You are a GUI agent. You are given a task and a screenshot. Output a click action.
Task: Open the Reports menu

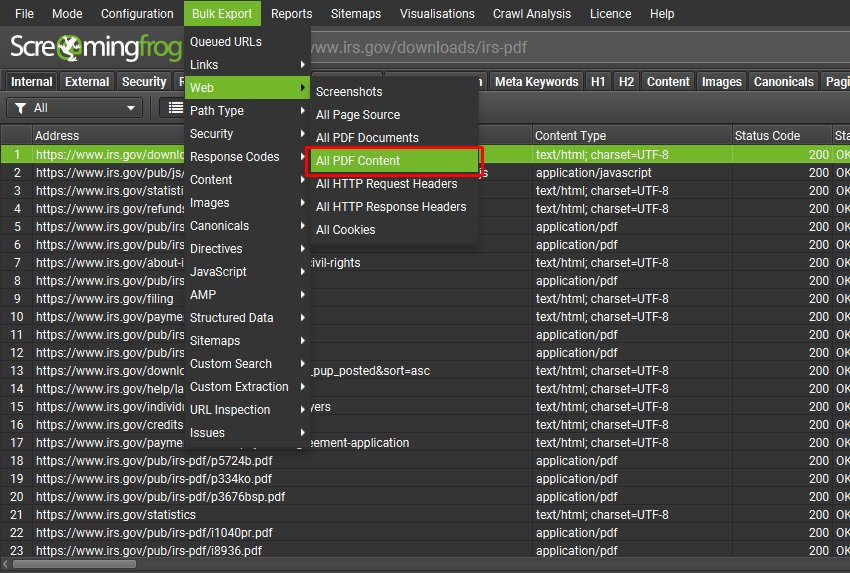point(292,14)
